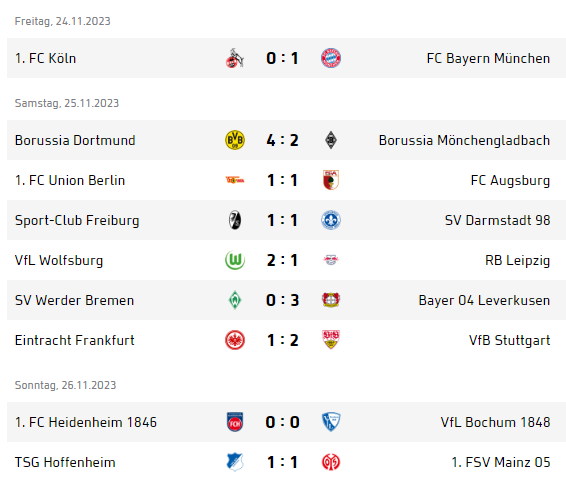Click the Sport-Club Freiburg team name
Screen dimensions: 566x484
(77, 221)
